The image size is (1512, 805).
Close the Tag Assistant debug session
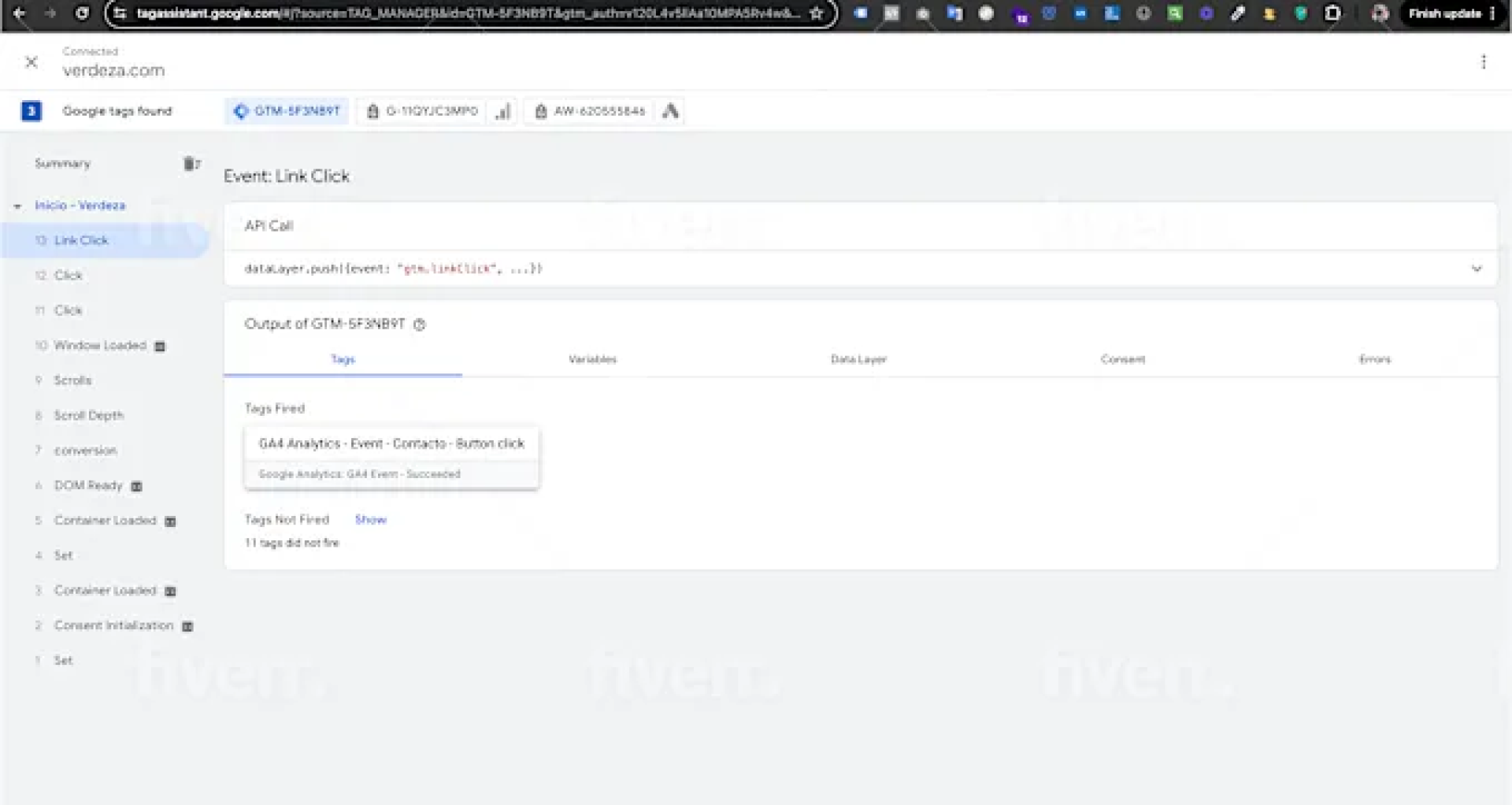[x=31, y=61]
